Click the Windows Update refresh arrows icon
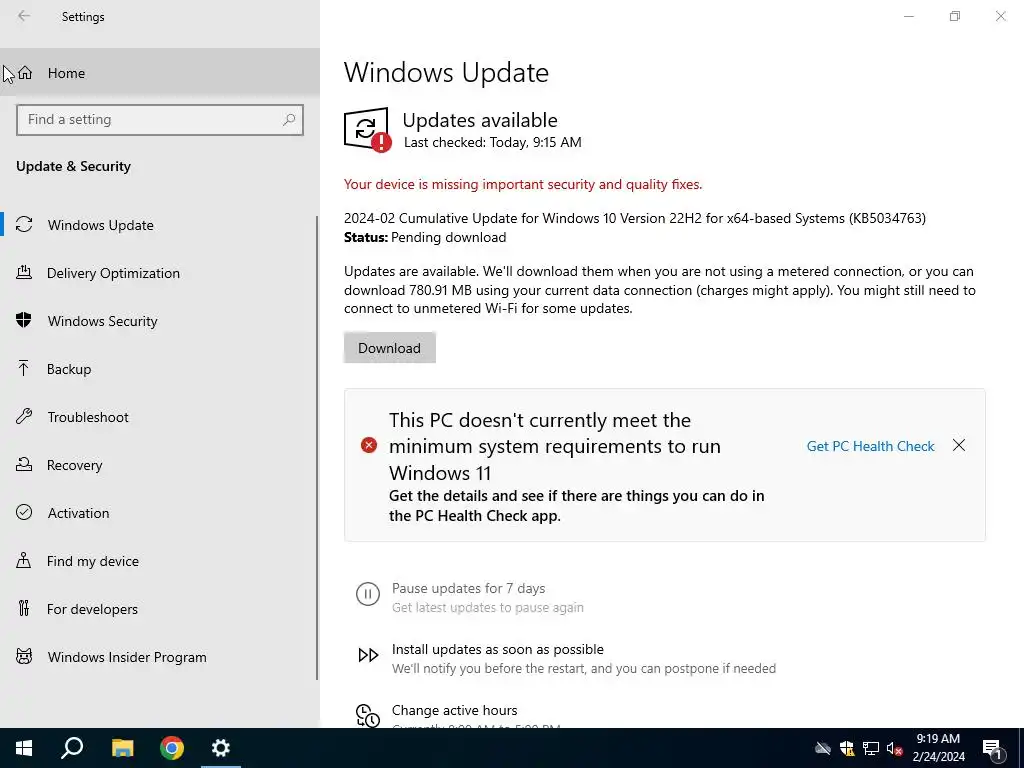 [x=24, y=225]
